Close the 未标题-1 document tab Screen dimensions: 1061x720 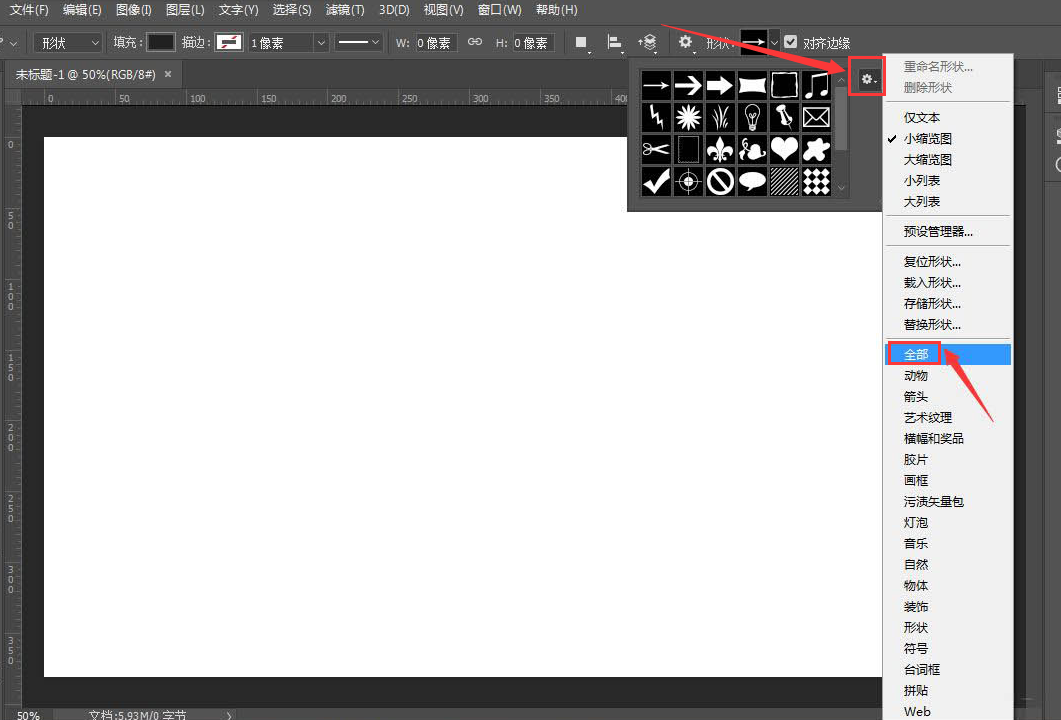[x=168, y=74]
